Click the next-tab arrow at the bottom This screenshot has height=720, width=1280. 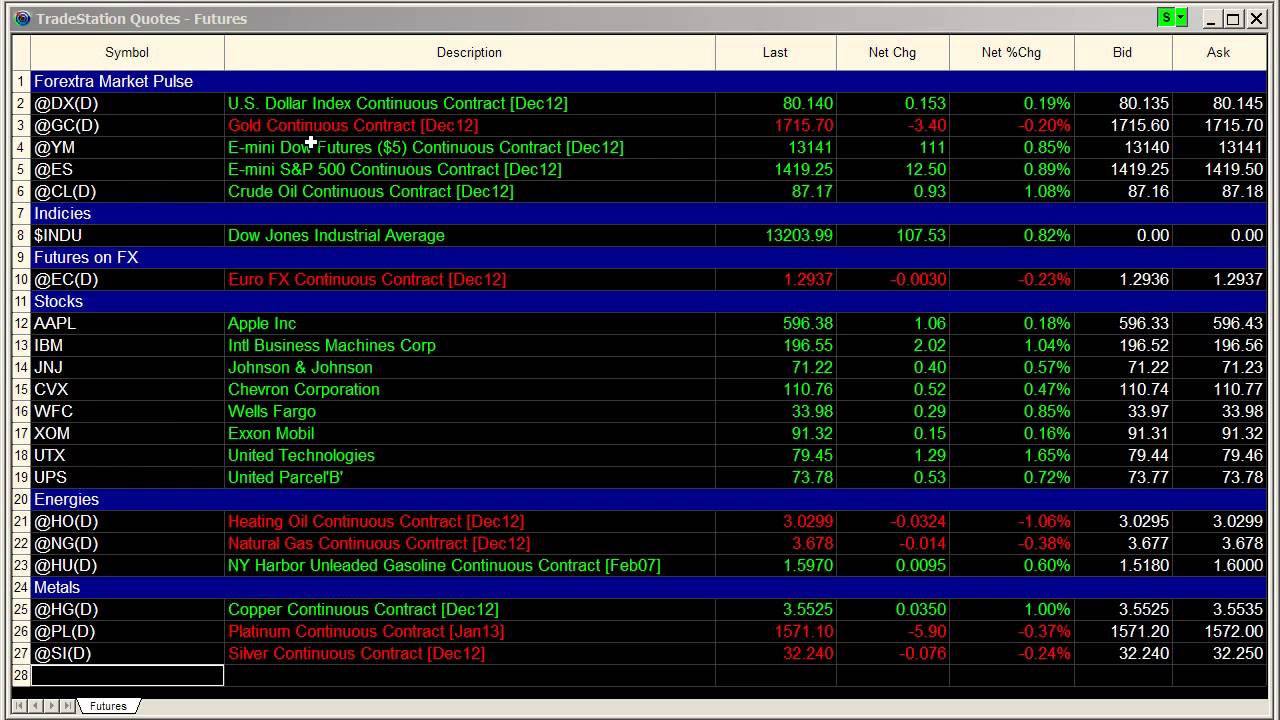[53, 706]
